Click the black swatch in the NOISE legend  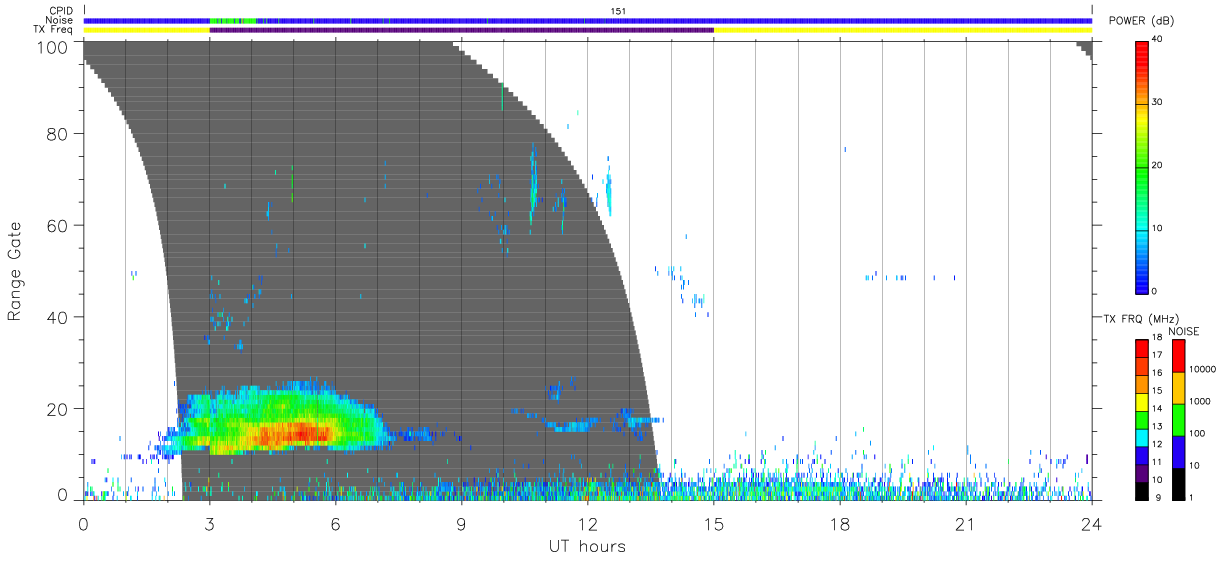point(1178,483)
